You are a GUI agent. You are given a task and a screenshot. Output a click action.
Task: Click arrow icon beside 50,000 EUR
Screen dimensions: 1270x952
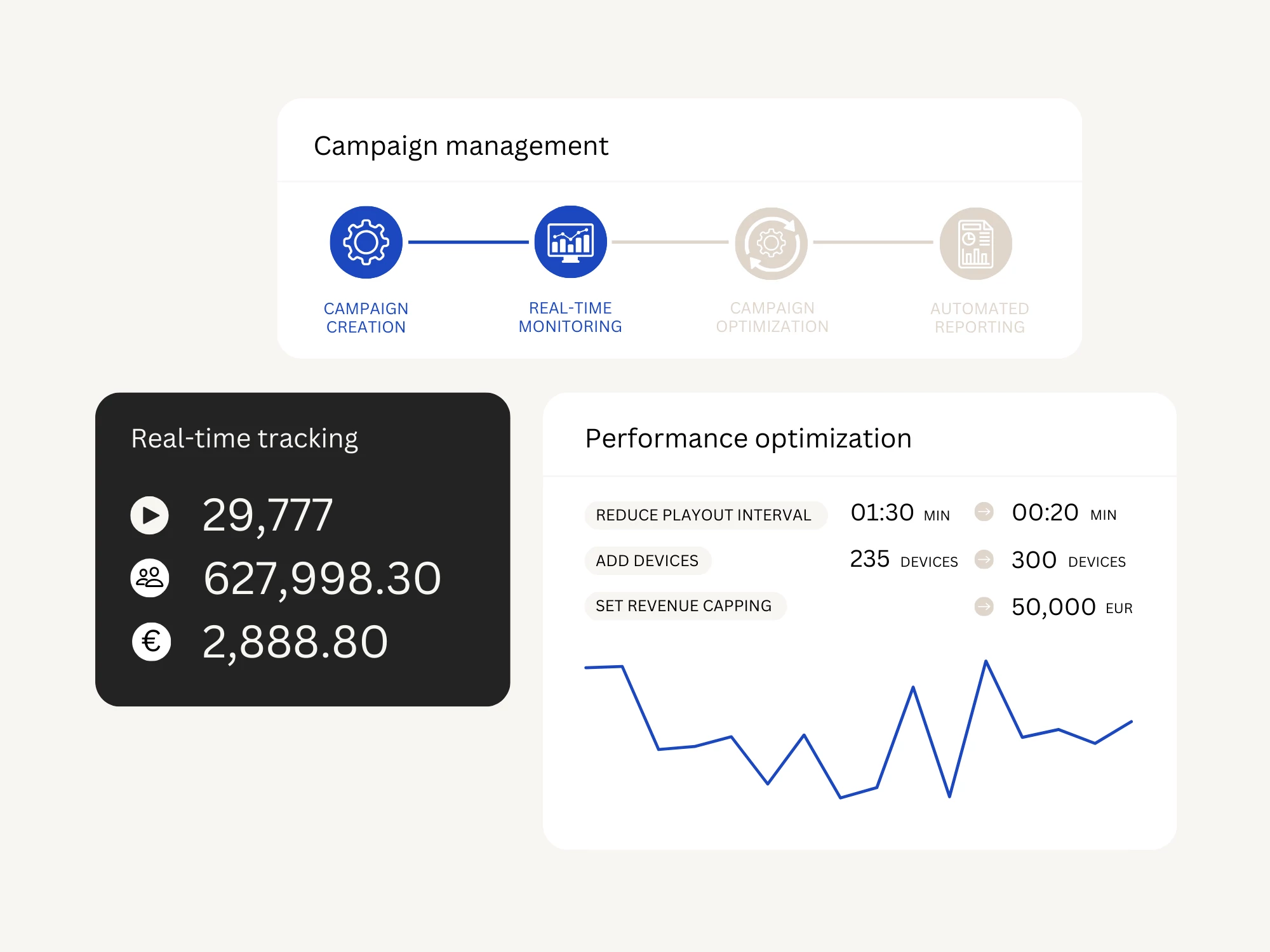[x=984, y=607]
